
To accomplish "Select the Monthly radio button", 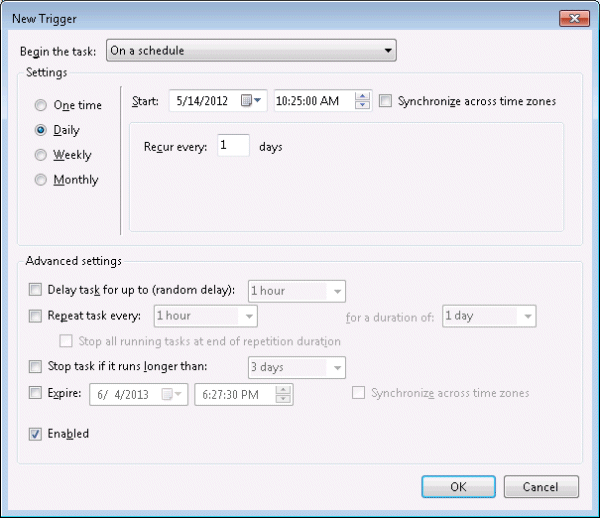I will (41, 180).
